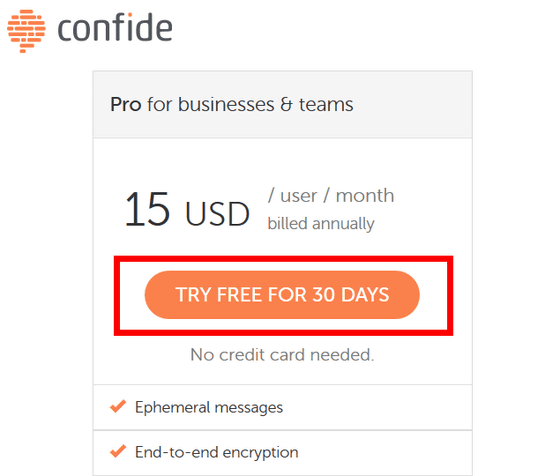Select the Ephemeral messages feature label

point(209,407)
